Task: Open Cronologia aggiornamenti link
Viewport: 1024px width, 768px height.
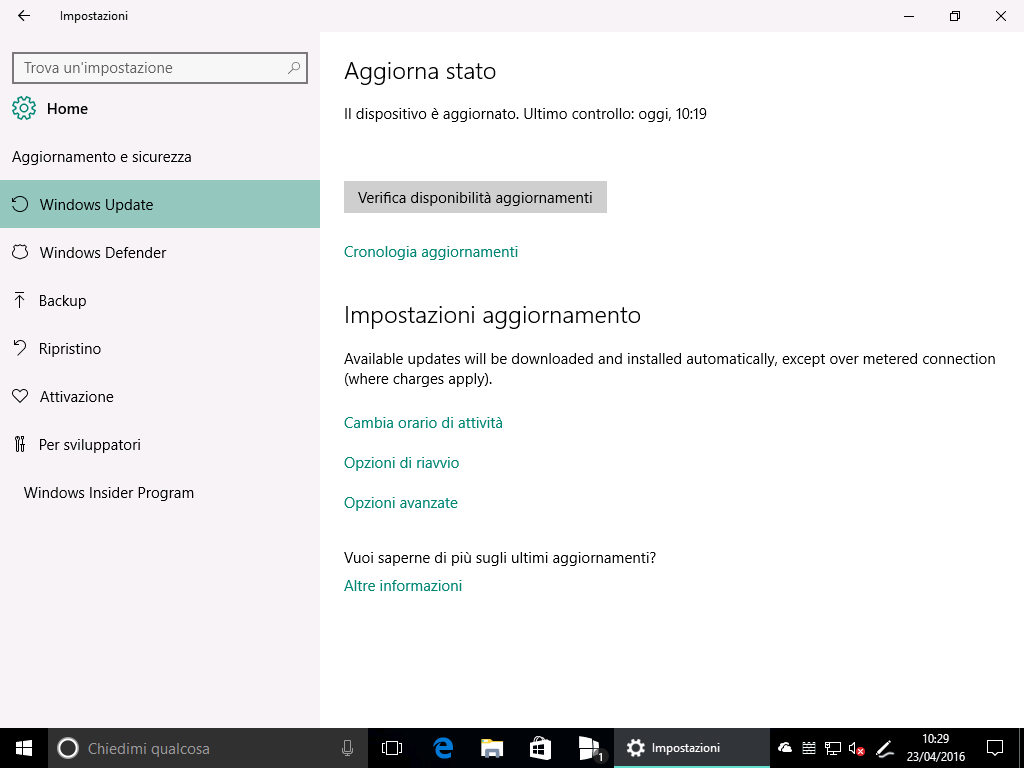Action: click(431, 252)
